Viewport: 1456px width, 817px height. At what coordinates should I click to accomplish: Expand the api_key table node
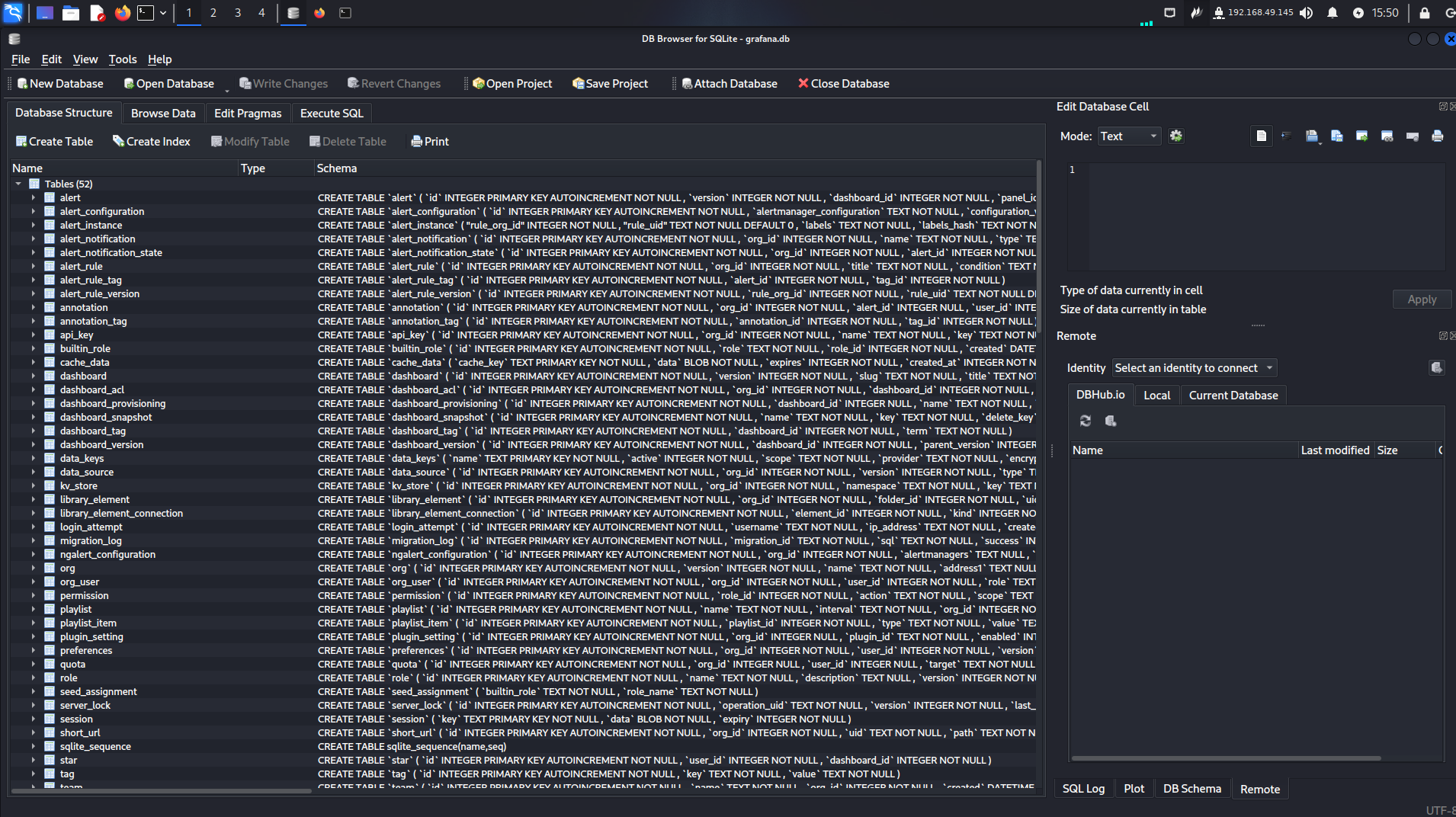pyautogui.click(x=34, y=335)
